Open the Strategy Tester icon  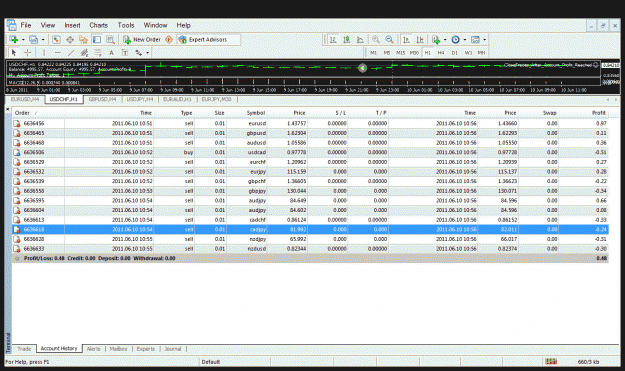110,39
